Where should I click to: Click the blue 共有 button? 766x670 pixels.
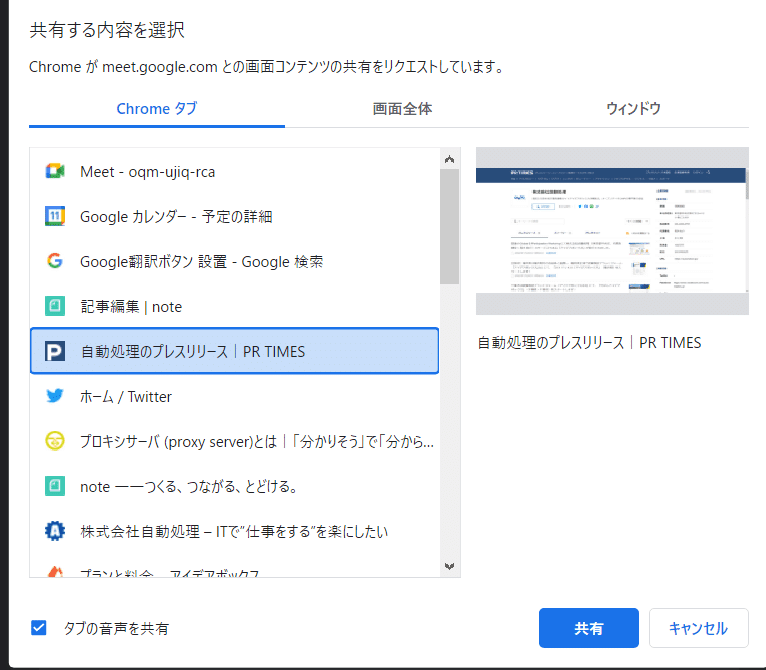(589, 628)
